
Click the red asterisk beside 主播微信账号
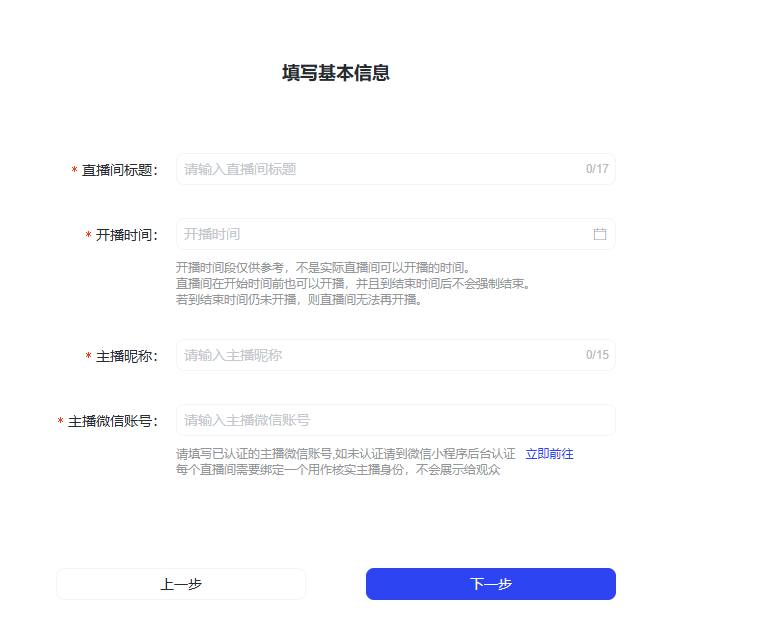60,422
